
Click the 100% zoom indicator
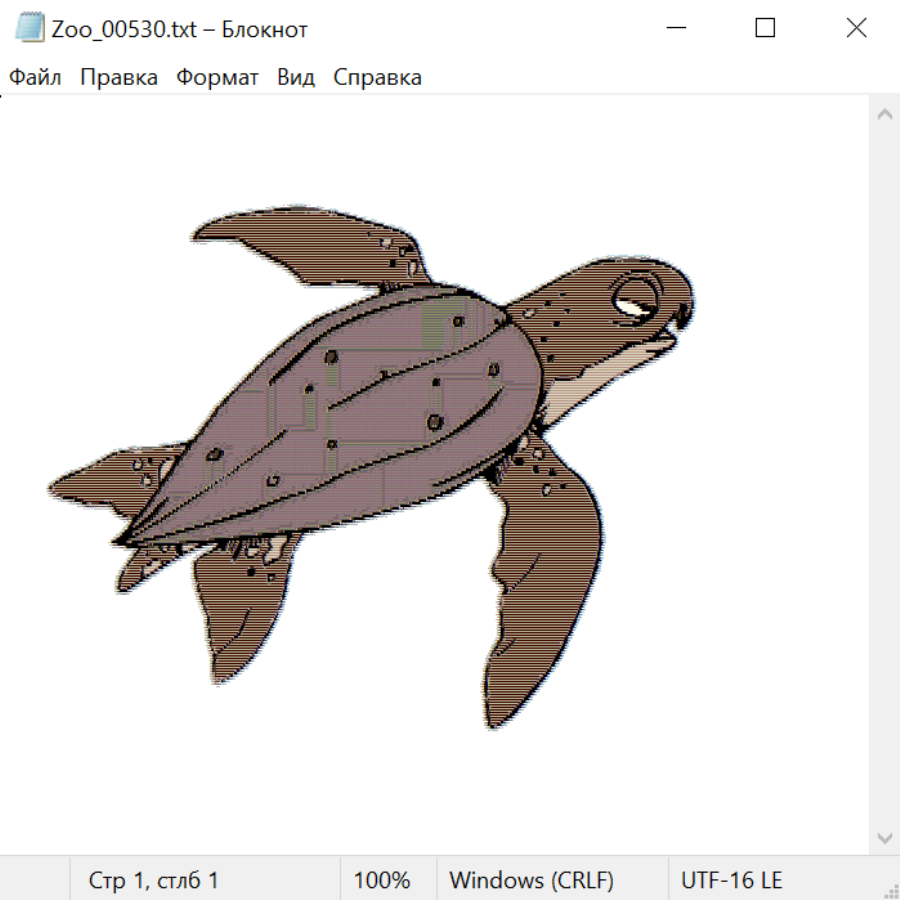(382, 880)
